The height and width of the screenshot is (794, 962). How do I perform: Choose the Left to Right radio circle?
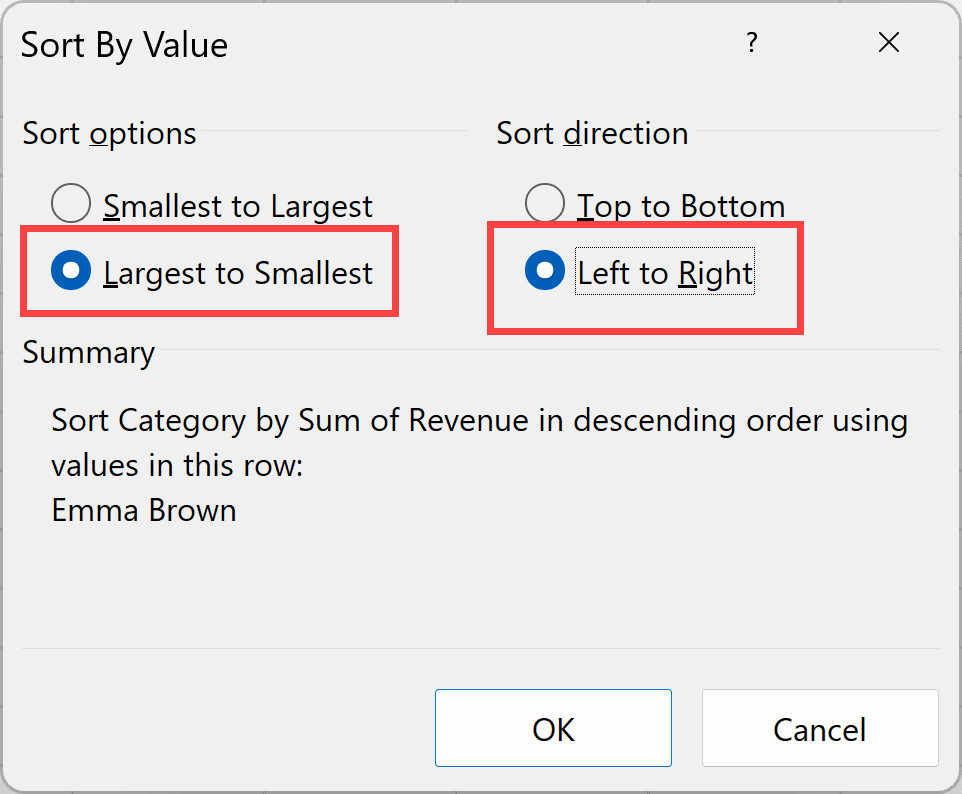545,272
